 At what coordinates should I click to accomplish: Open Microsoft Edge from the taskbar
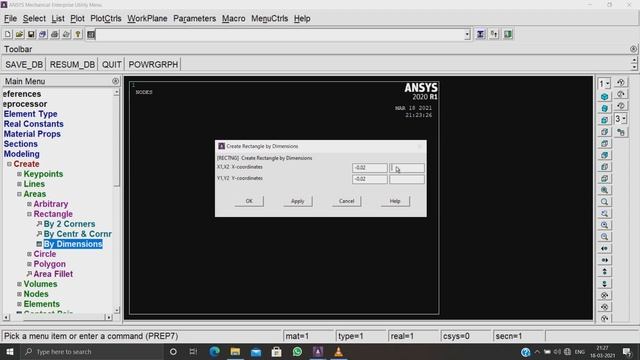coord(214,351)
